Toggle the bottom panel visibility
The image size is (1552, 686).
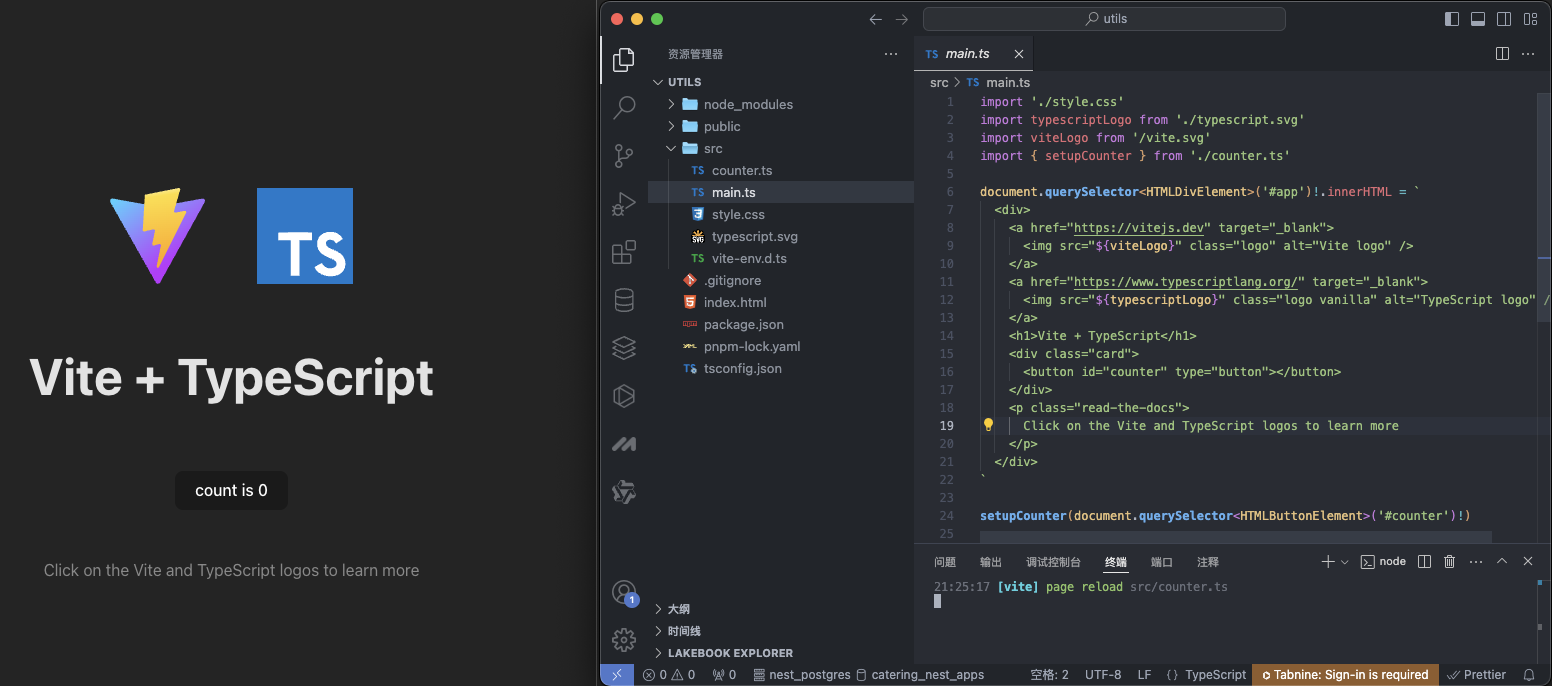coord(1478,19)
